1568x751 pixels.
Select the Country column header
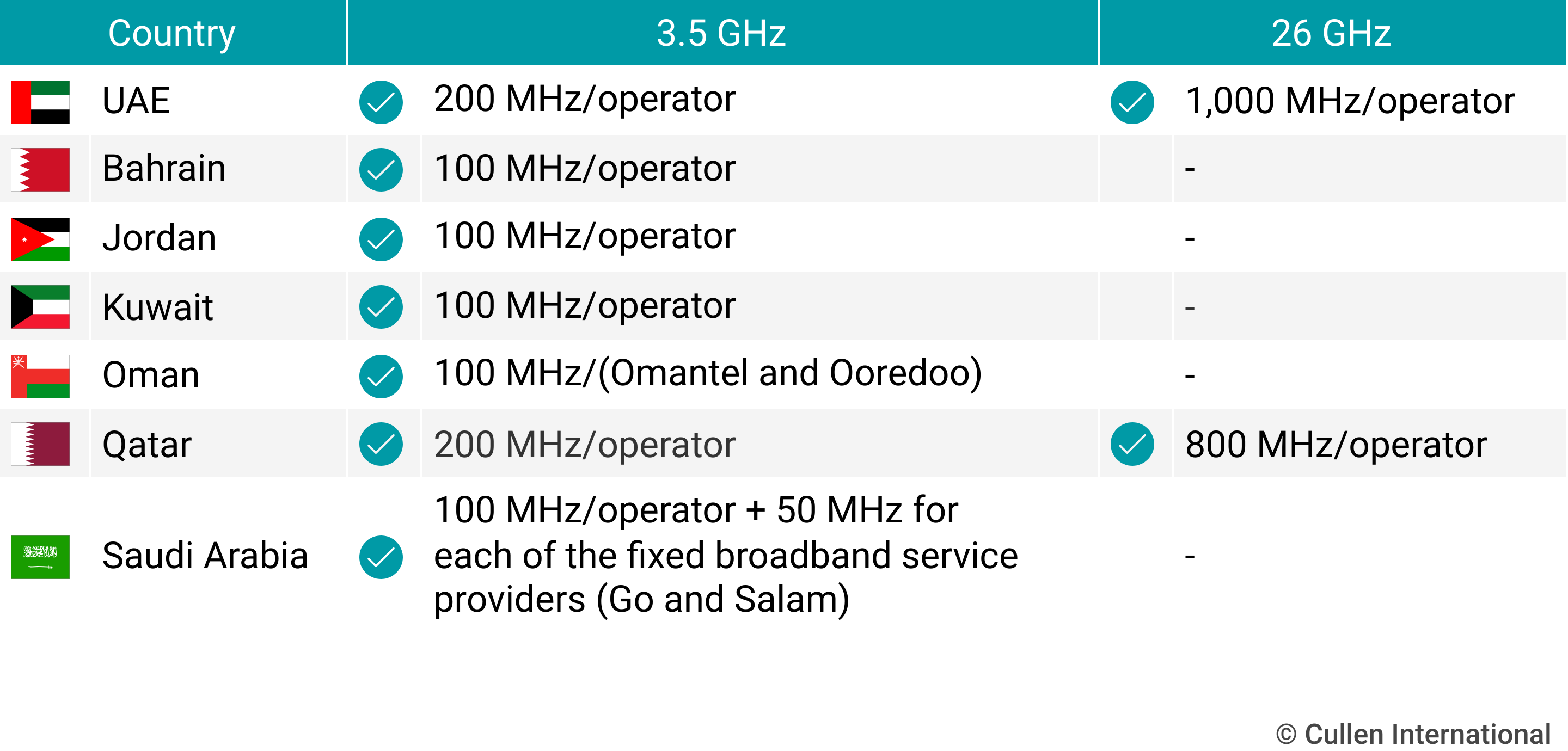(x=172, y=32)
